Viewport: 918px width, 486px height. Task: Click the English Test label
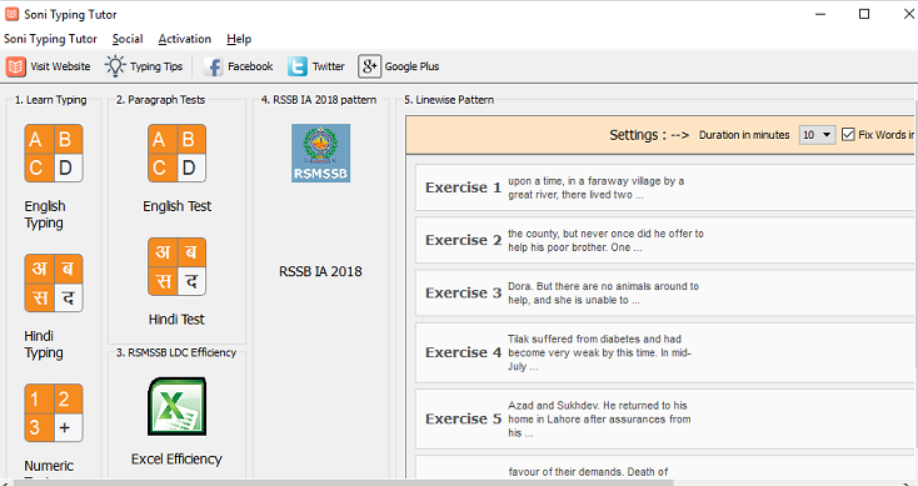[177, 206]
